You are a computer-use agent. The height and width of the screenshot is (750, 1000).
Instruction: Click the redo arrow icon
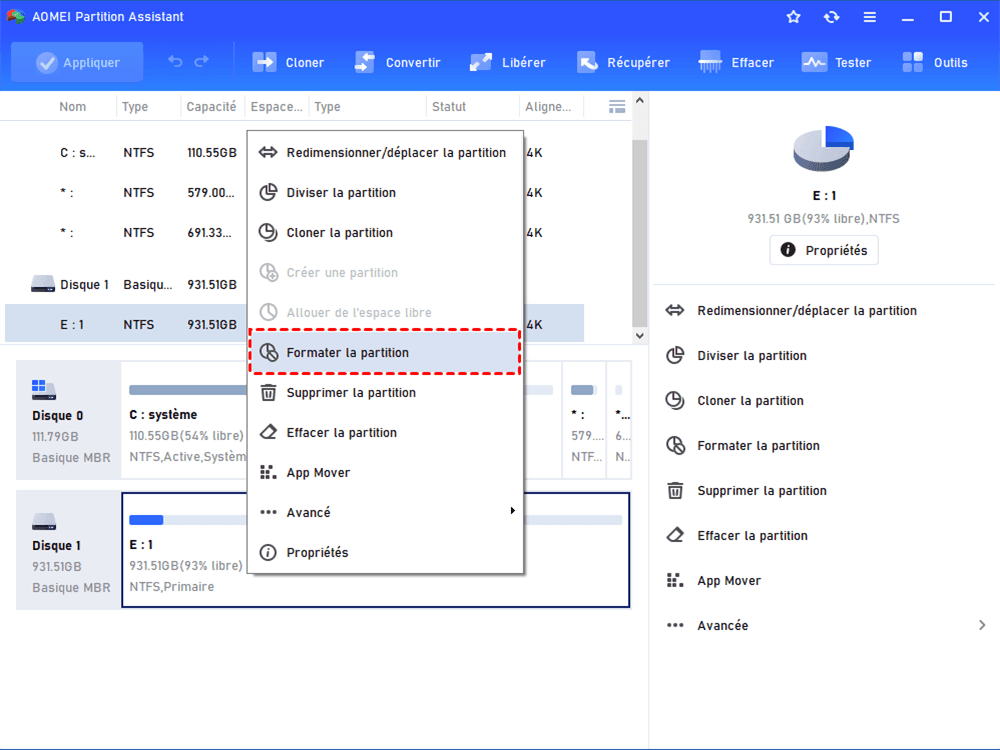(x=202, y=62)
